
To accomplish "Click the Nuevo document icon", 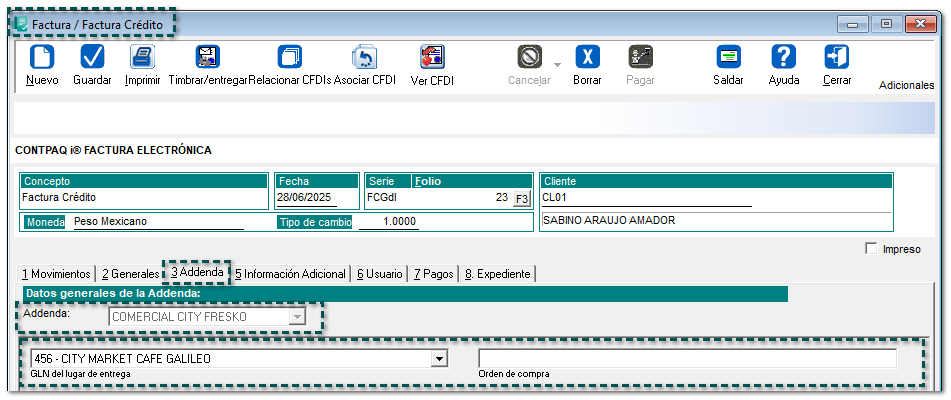I will point(42,57).
